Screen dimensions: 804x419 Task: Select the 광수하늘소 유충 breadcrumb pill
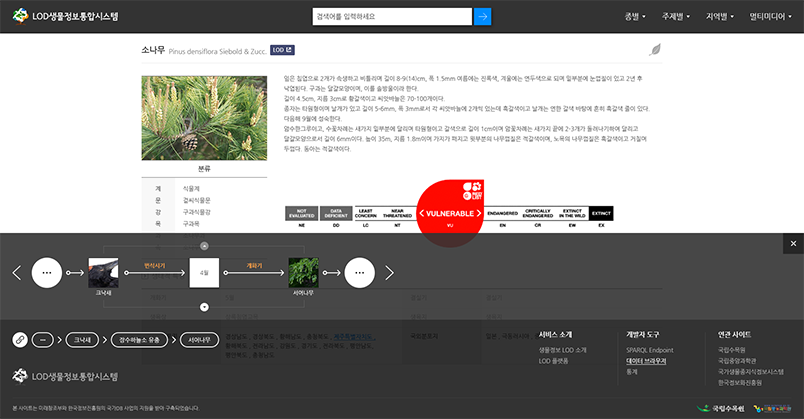click(x=139, y=340)
